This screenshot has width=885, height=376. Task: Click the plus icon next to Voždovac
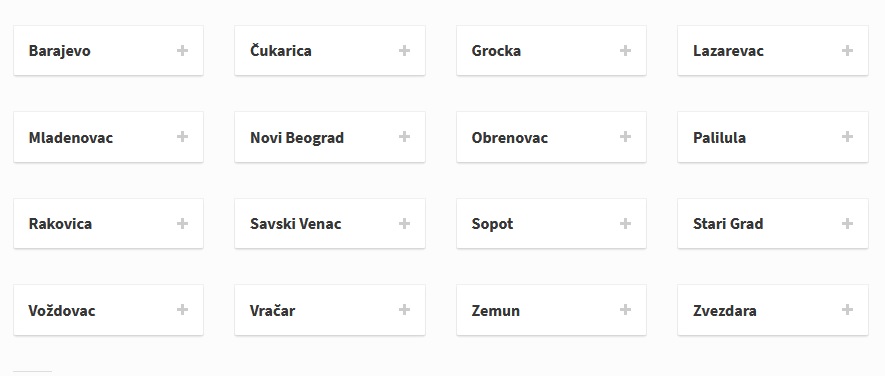coord(182,309)
